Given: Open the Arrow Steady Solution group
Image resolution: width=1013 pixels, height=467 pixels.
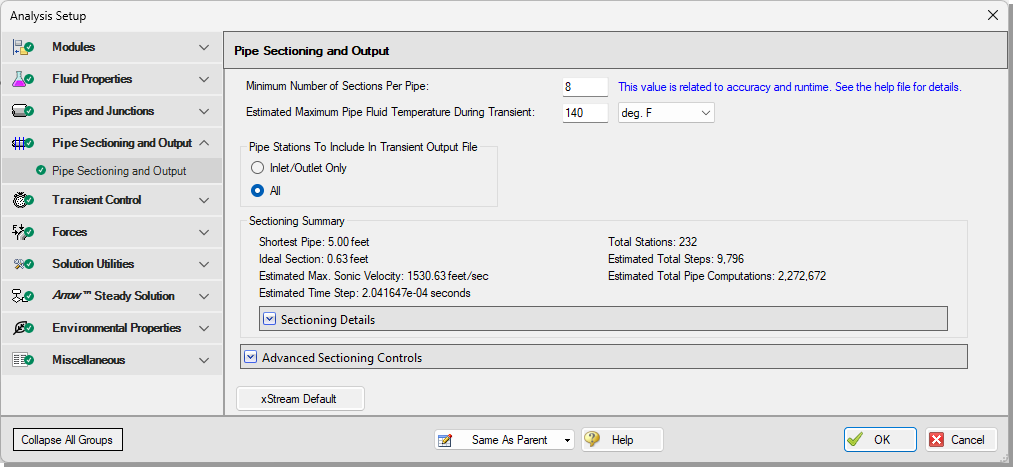Looking at the screenshot, I should [x=111, y=296].
